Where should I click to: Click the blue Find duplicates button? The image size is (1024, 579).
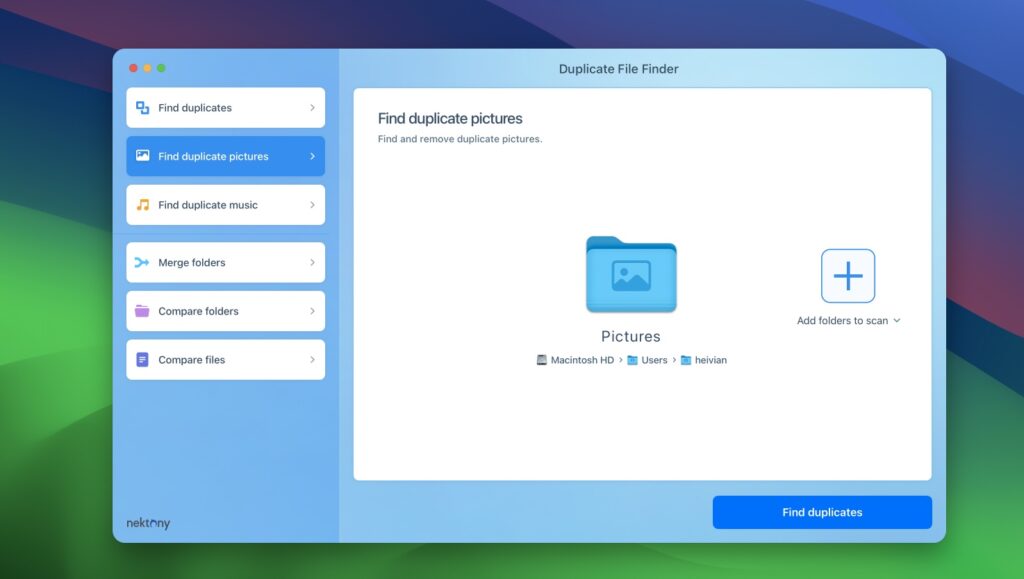821,512
